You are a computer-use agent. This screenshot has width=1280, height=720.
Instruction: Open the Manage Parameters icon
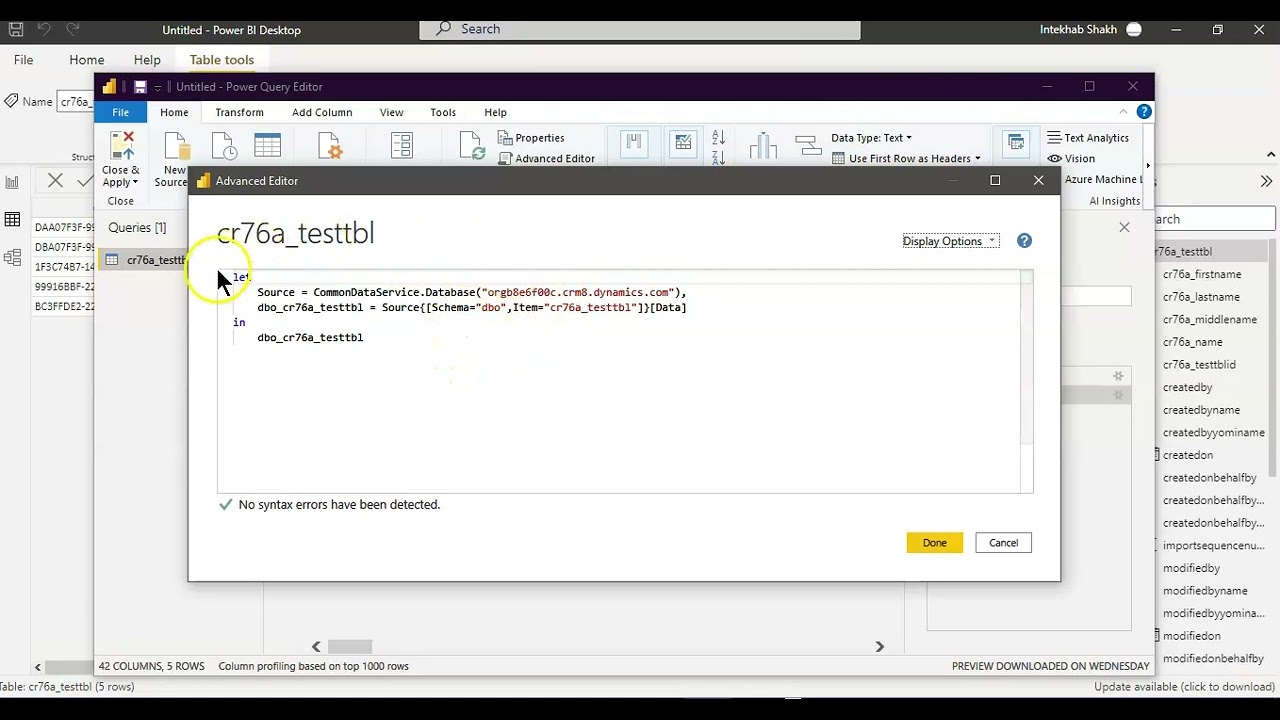pos(402,146)
